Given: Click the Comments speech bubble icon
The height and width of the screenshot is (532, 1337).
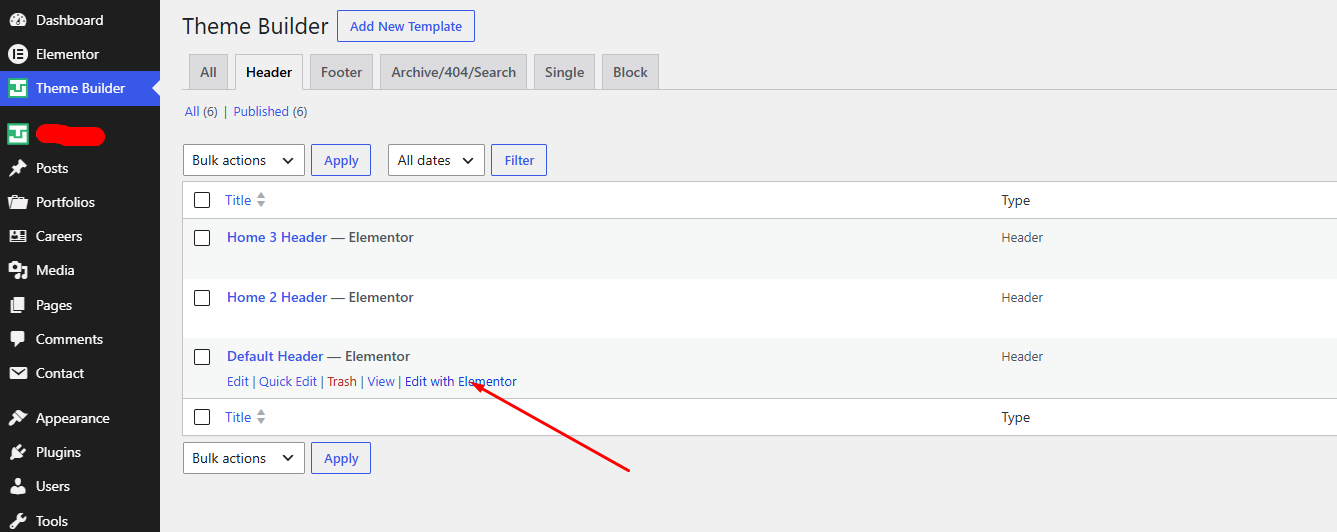Looking at the screenshot, I should coord(17,339).
